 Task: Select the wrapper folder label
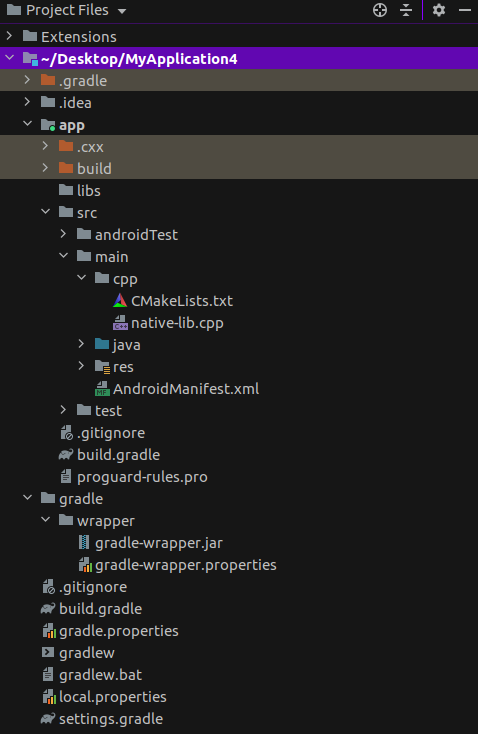point(105,521)
